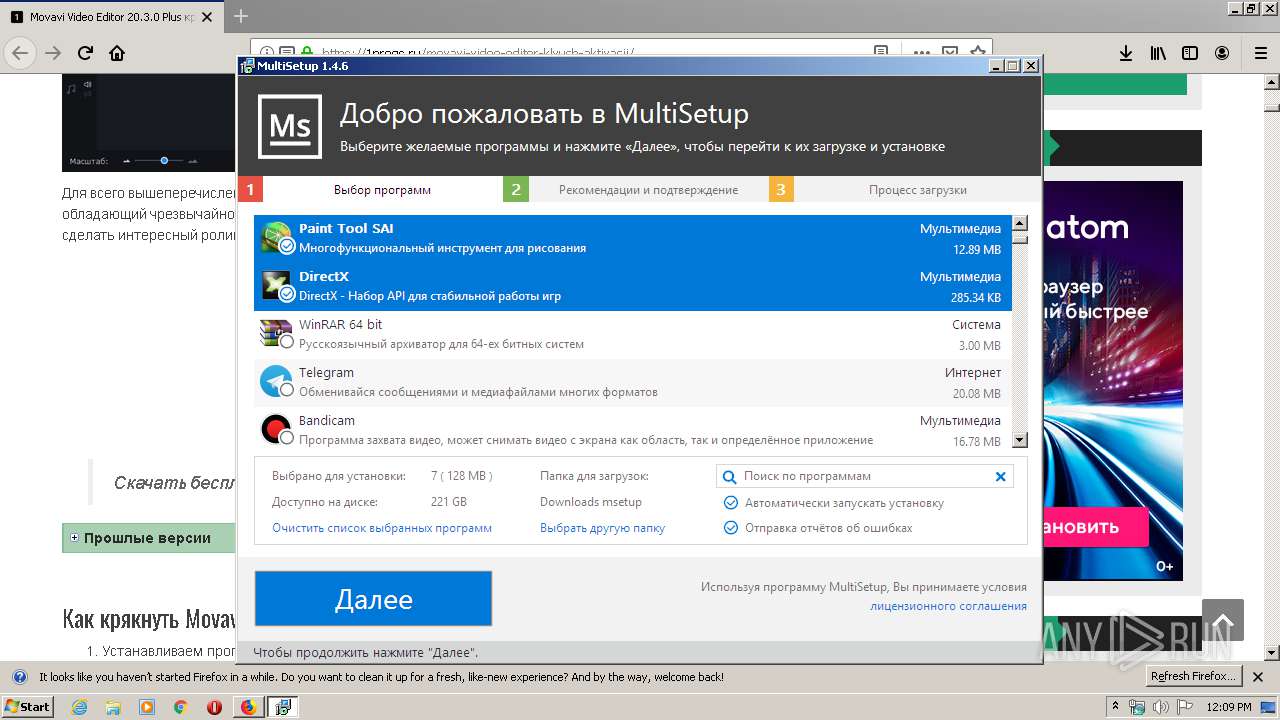Adjust the Масштаб slider on webpage image
This screenshot has height=720, width=1280.
(164, 160)
